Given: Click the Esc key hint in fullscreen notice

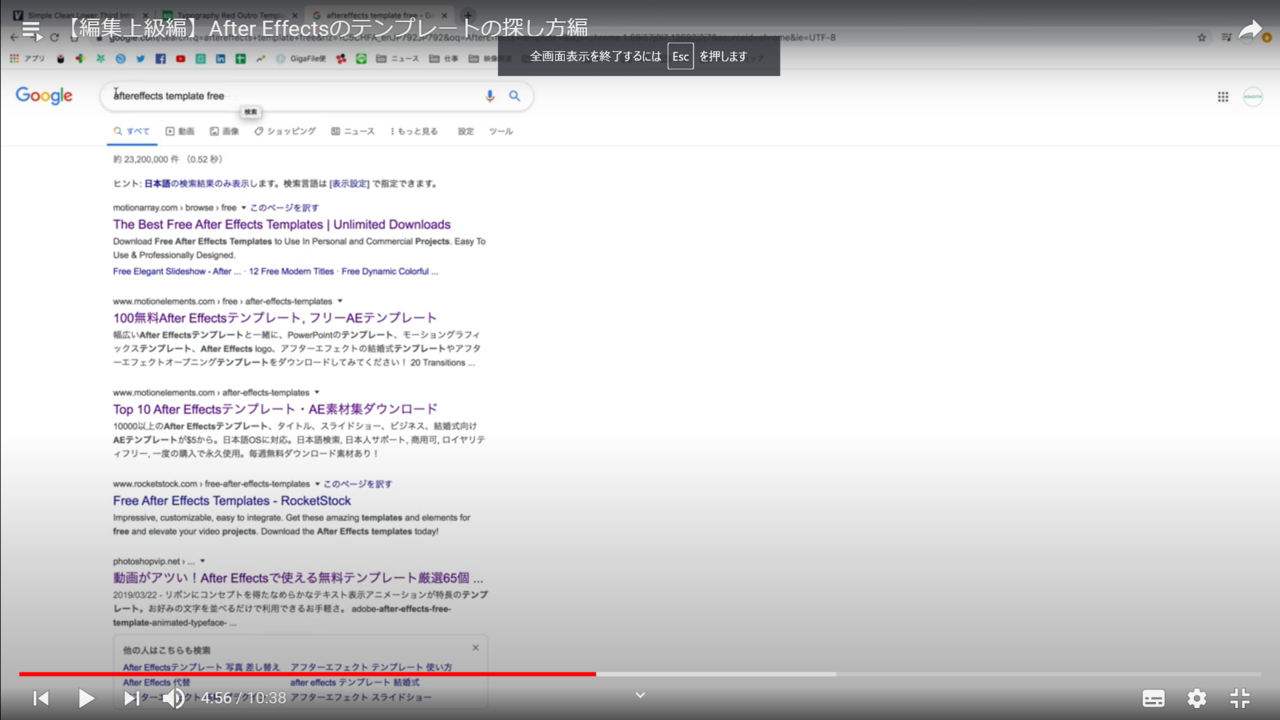Looking at the screenshot, I should [680, 56].
